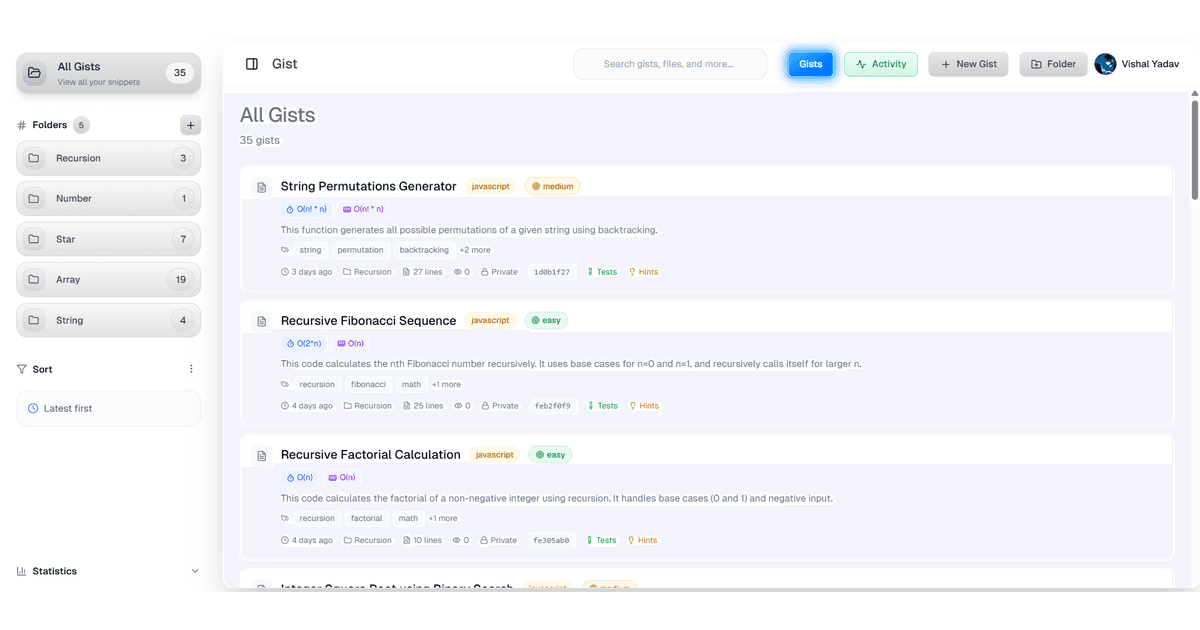The image size is (1200, 630).
Task: Click the Array folder icon
Action: (34, 280)
